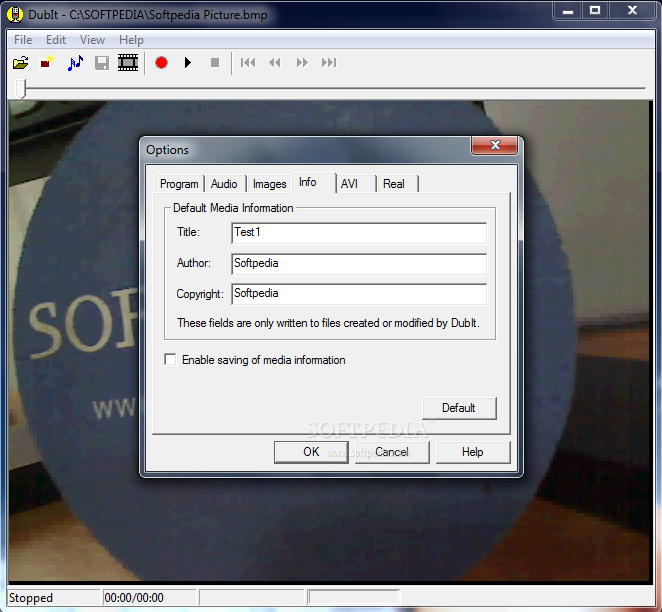662x612 pixels.
Task: Open the Edit menu
Action: [56, 40]
